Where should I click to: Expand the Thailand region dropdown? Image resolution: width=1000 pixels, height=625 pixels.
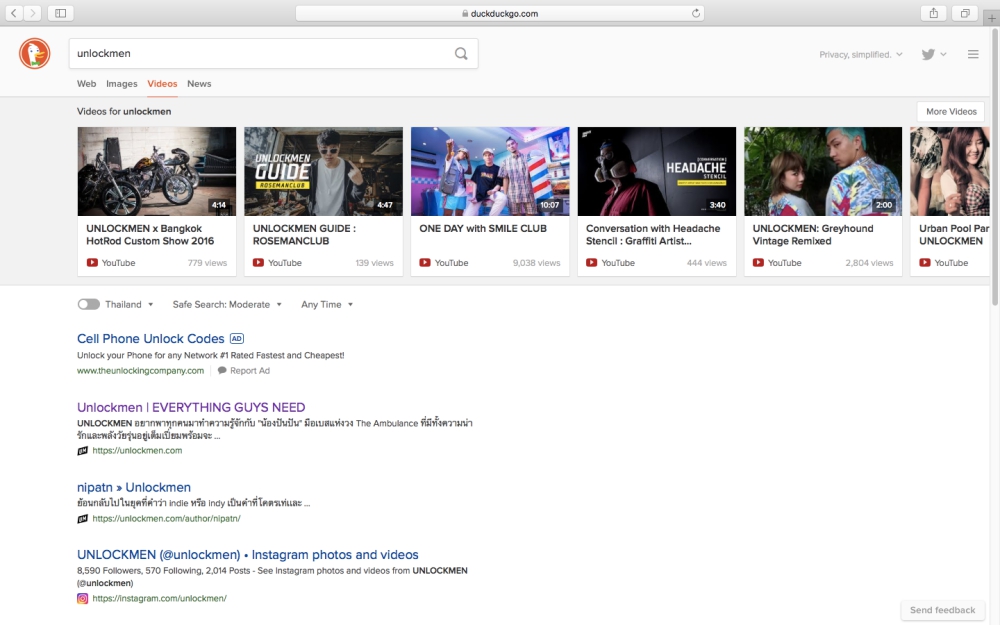click(x=129, y=304)
